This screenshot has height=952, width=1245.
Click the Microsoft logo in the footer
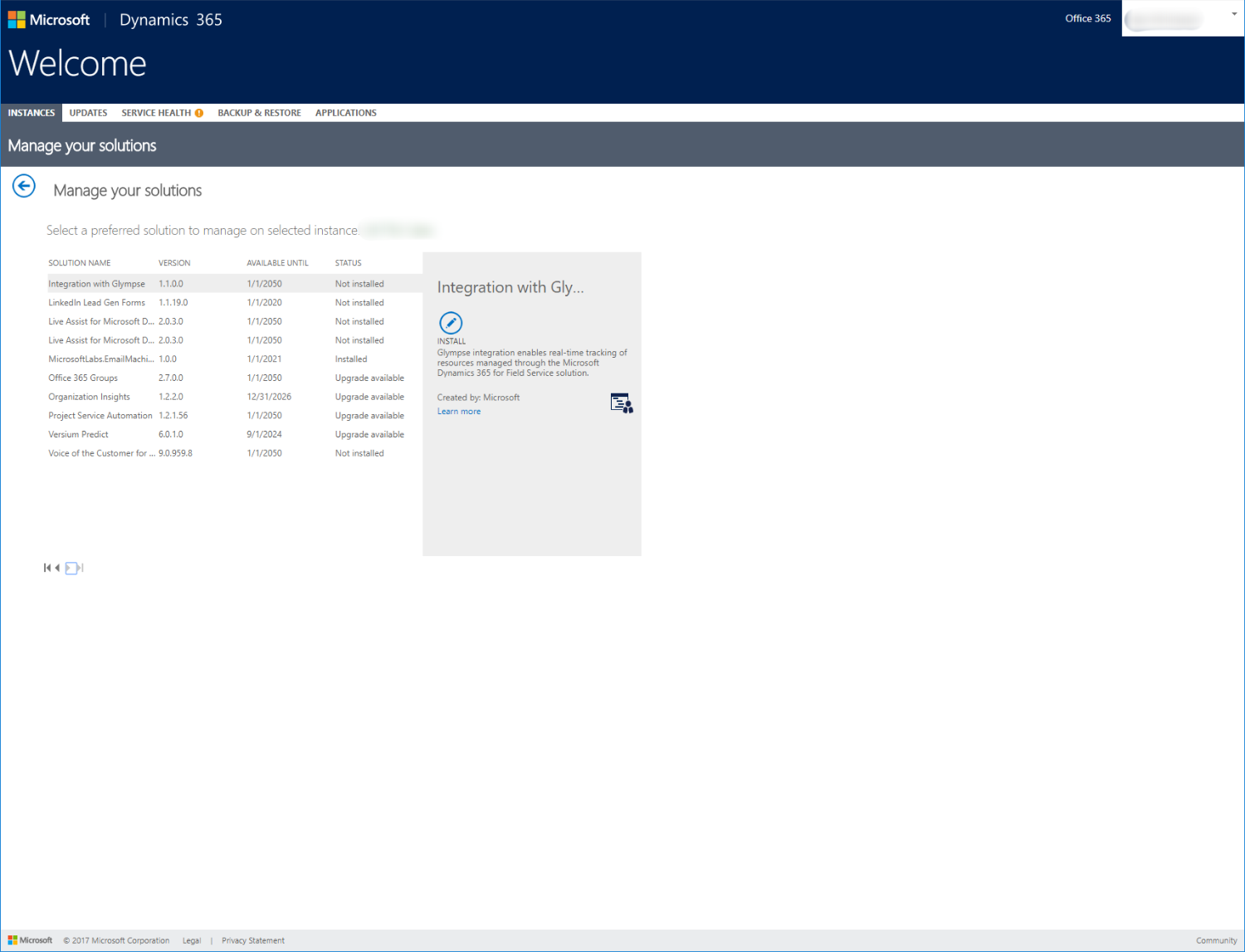[x=30, y=940]
